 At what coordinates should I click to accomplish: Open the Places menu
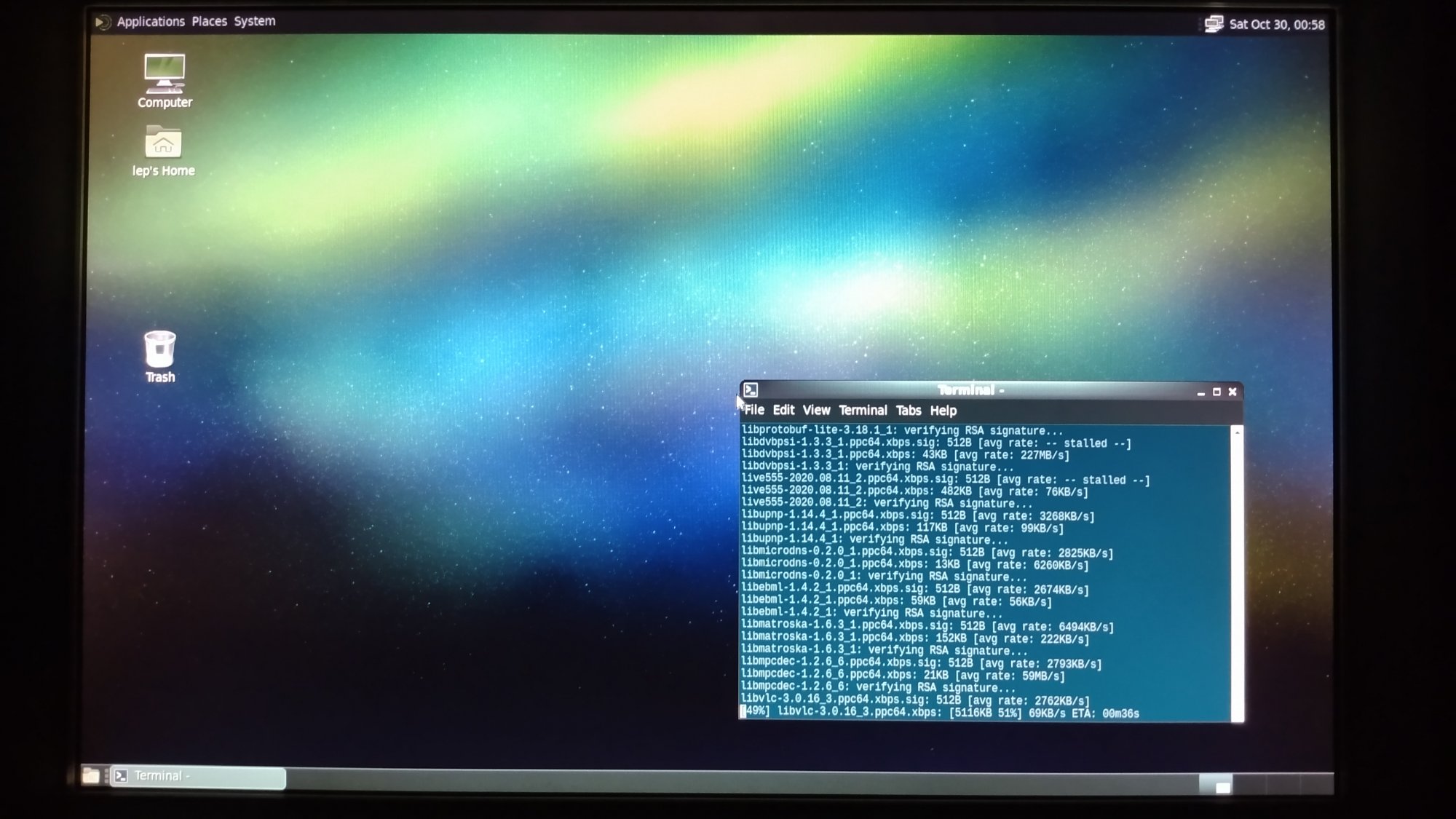click(209, 22)
